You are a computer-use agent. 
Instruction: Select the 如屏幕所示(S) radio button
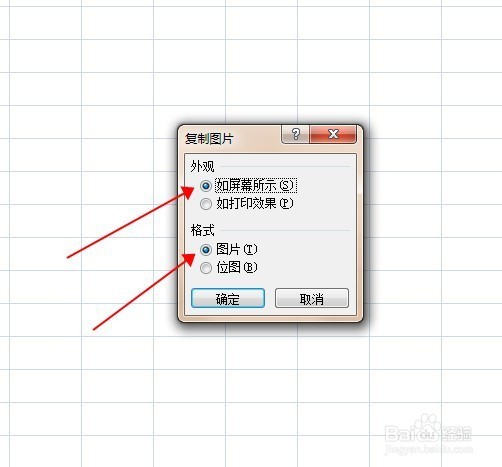click(x=206, y=186)
